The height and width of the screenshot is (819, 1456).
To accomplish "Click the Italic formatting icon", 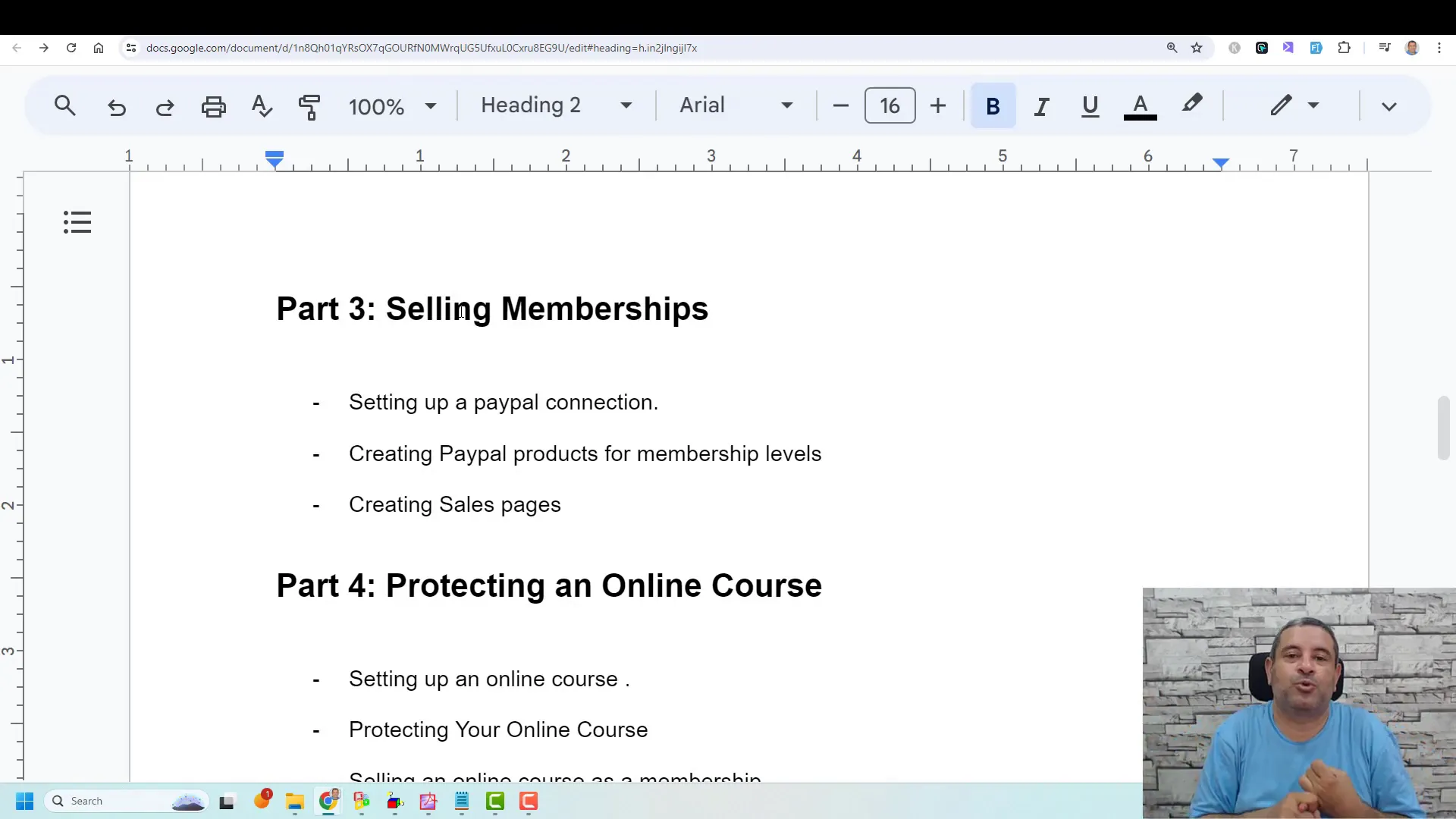I will pyautogui.click(x=1041, y=105).
